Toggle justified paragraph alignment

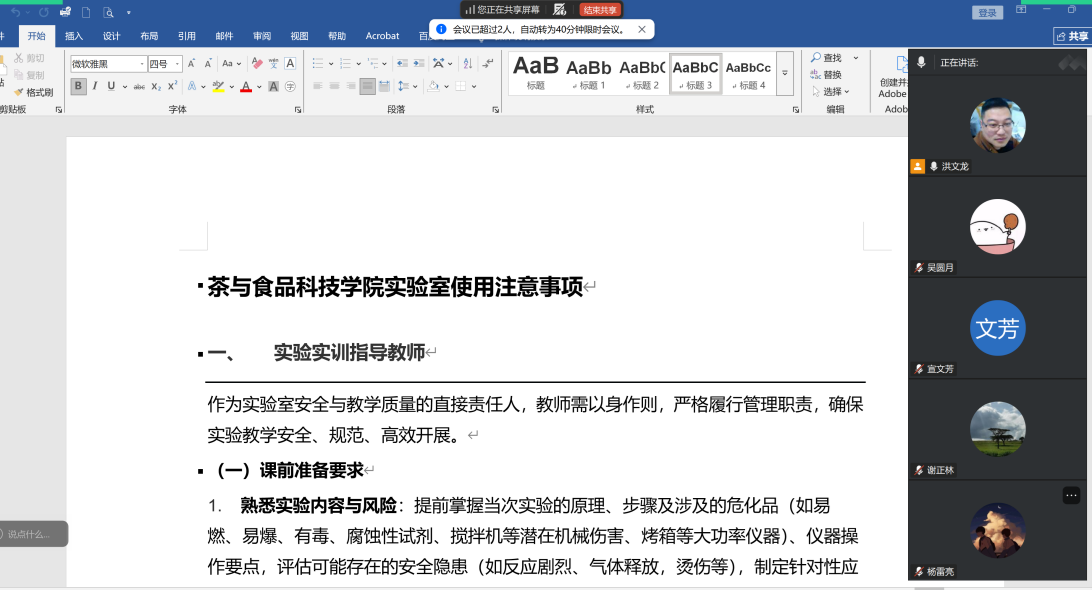pyautogui.click(x=367, y=86)
